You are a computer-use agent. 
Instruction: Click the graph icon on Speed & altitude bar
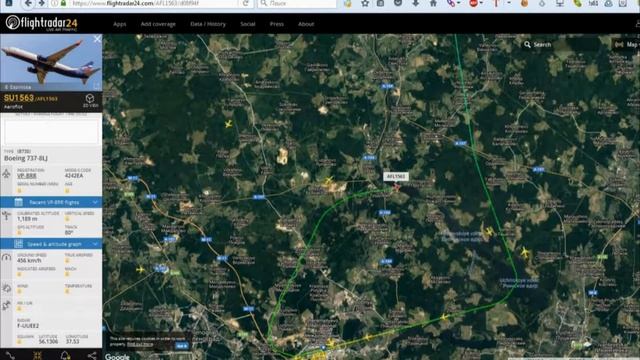(x=18, y=244)
